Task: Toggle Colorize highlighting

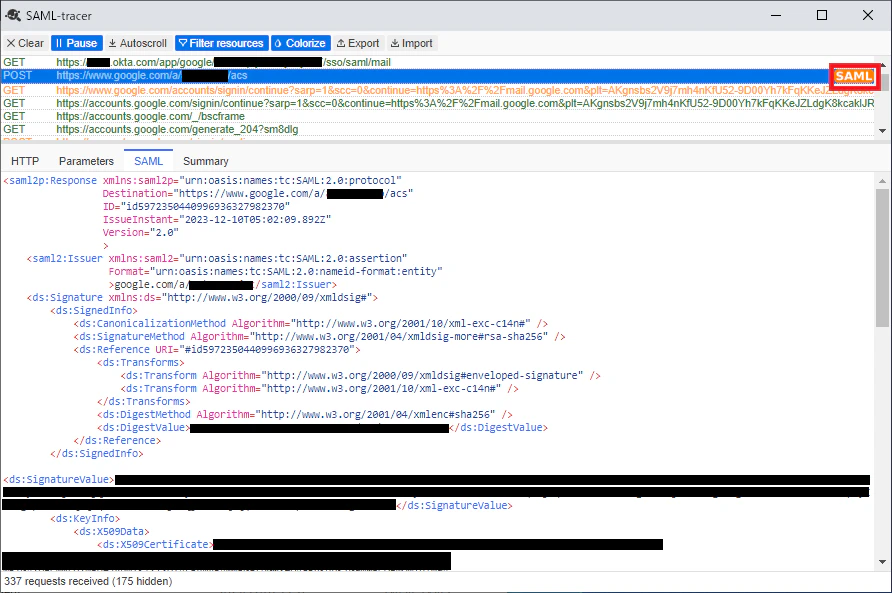Action: tap(300, 43)
